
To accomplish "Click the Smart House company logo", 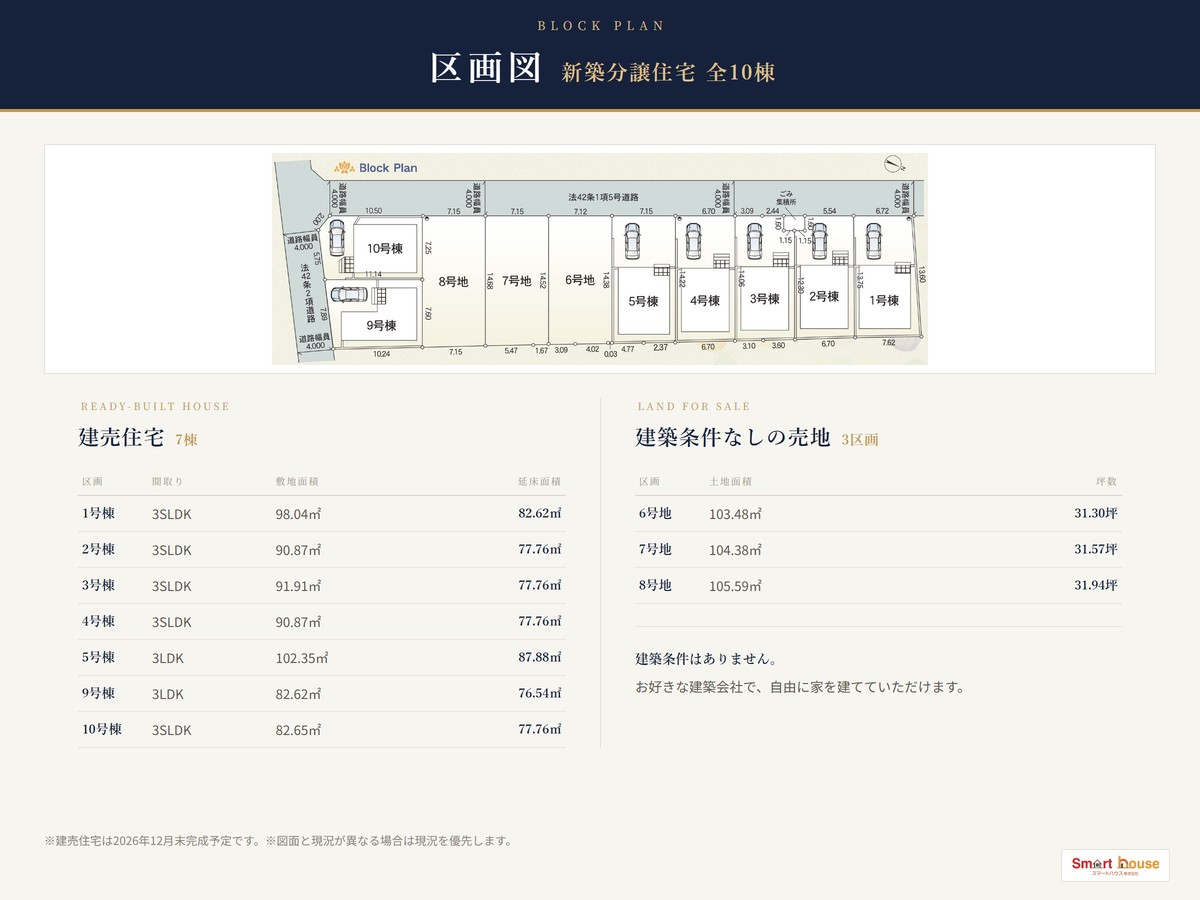I will click(1115, 864).
